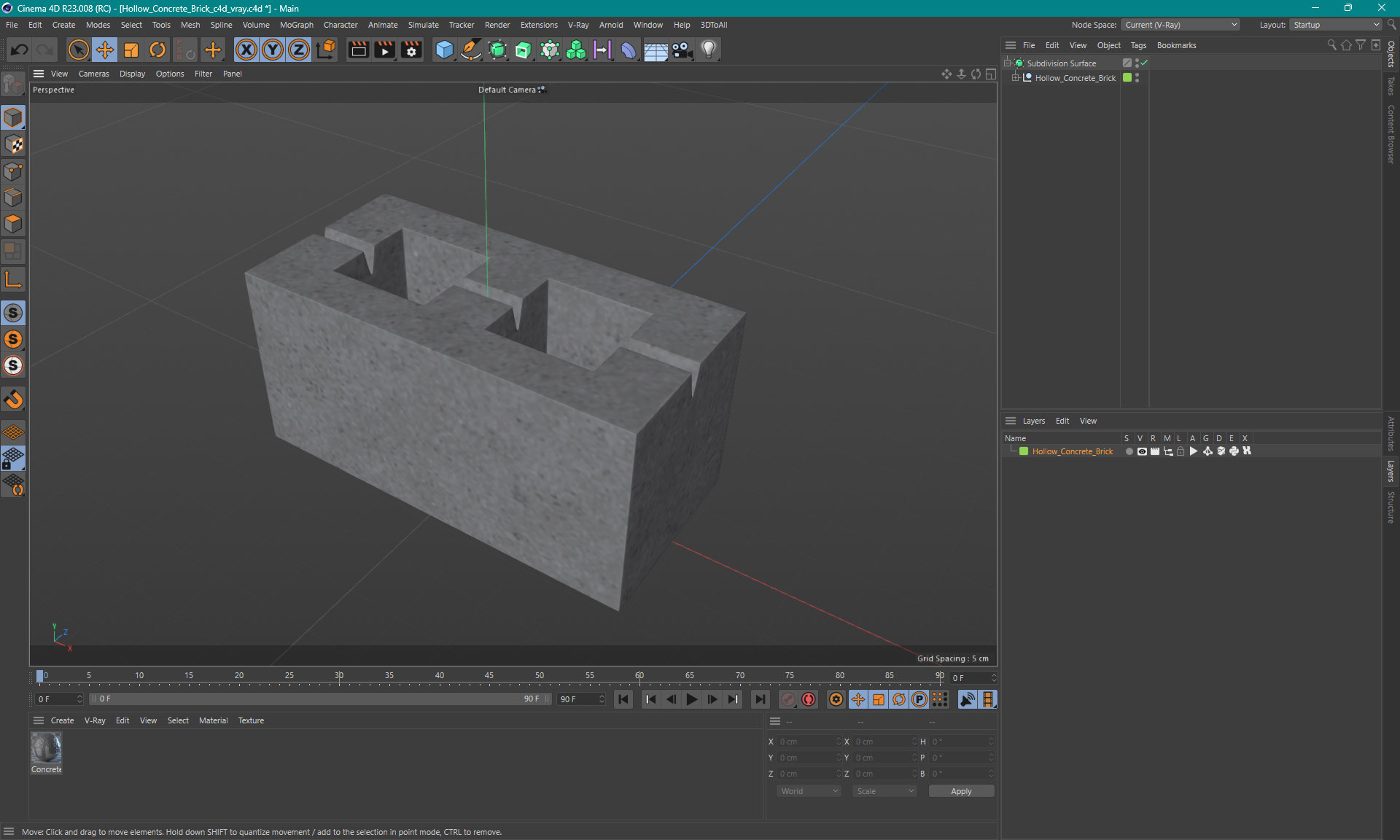Toggle Autokeying button
The height and width of the screenshot is (840, 1400).
(x=809, y=699)
